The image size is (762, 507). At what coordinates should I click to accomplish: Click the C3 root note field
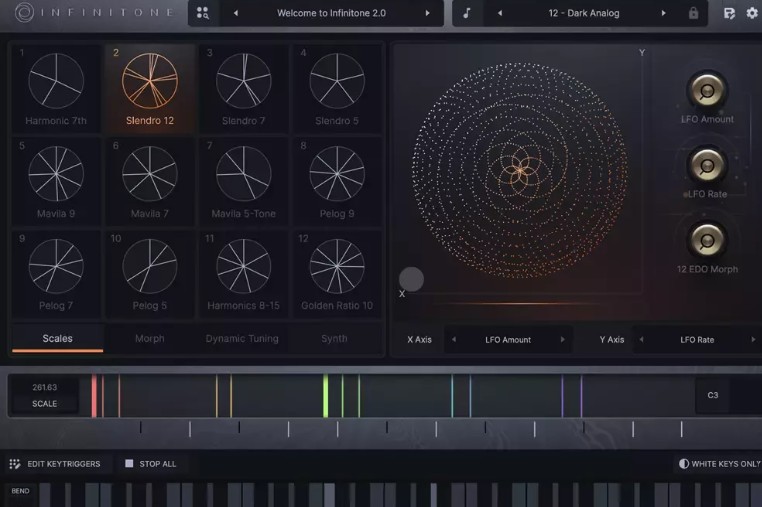pos(712,395)
